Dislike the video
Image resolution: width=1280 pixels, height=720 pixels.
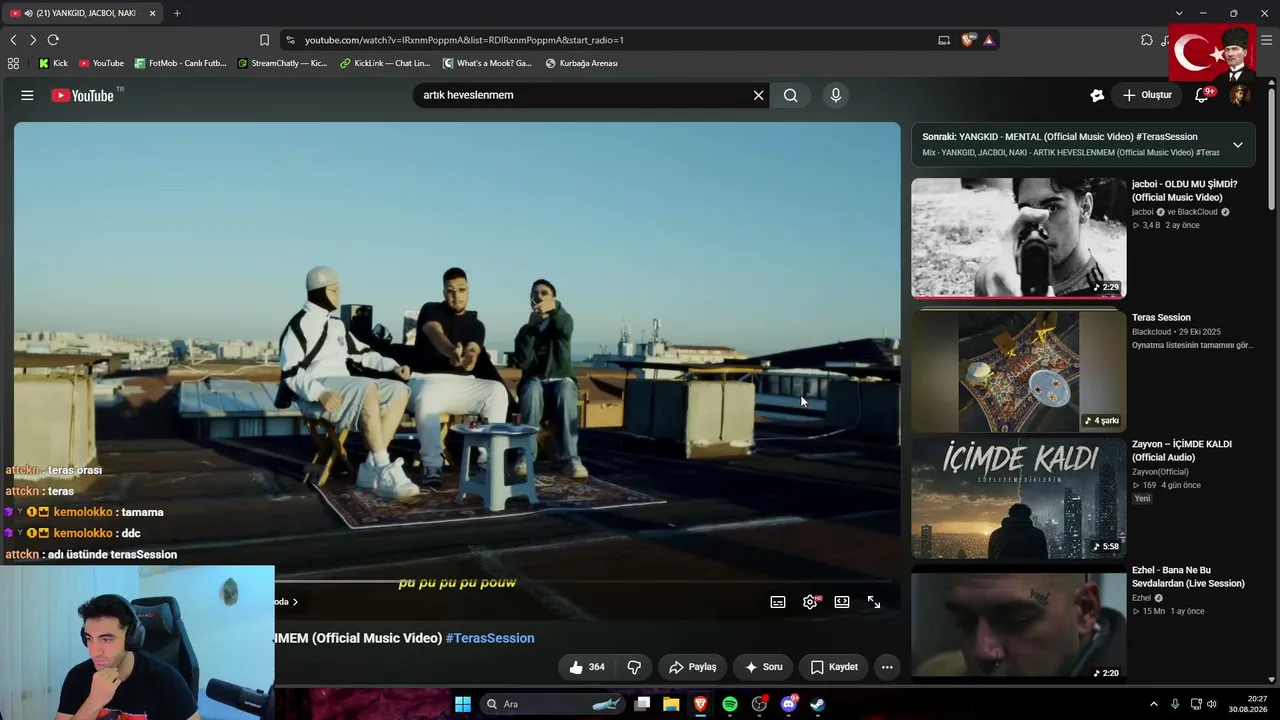pos(634,667)
